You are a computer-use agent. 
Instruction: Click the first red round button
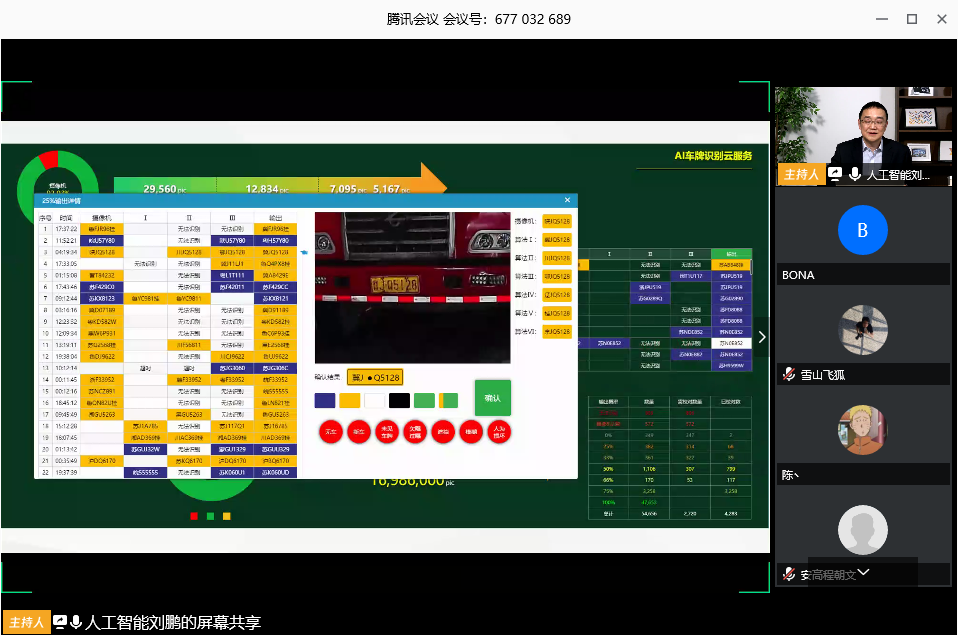[329, 432]
